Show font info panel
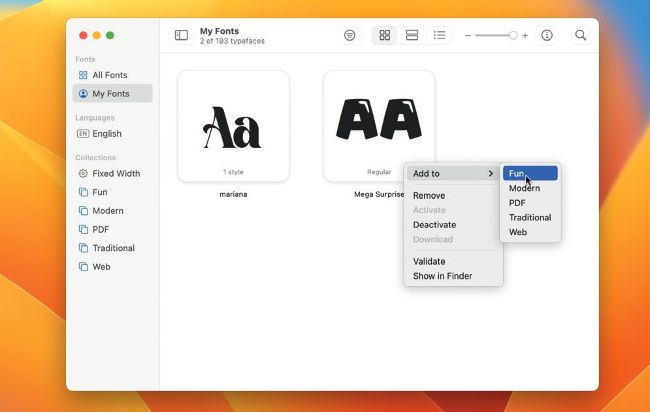 point(547,35)
